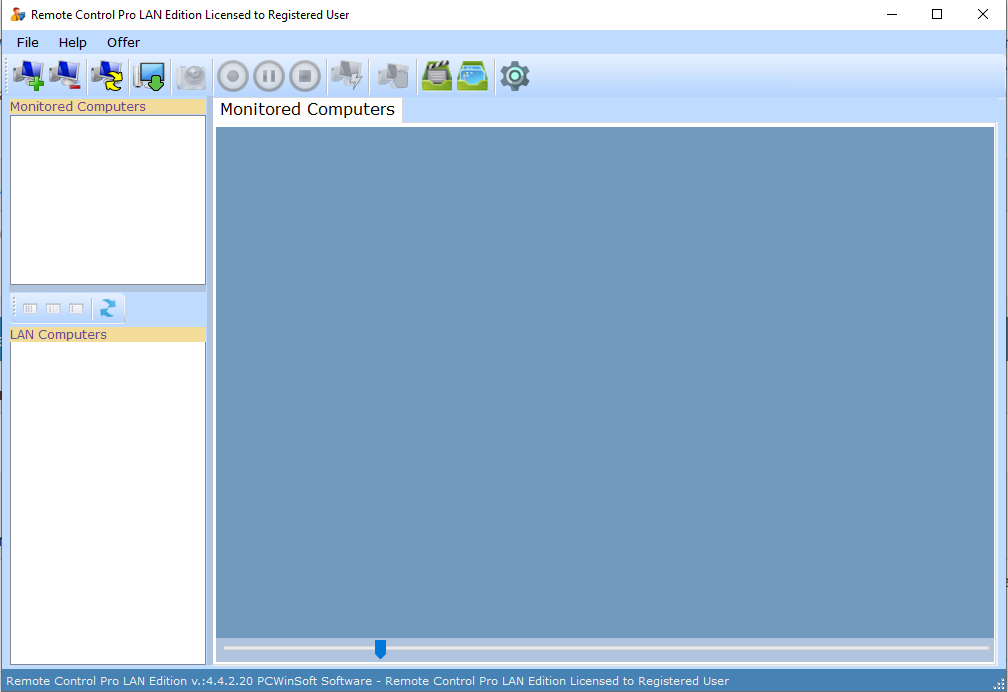Click the application icon in the title bar

click(17, 14)
